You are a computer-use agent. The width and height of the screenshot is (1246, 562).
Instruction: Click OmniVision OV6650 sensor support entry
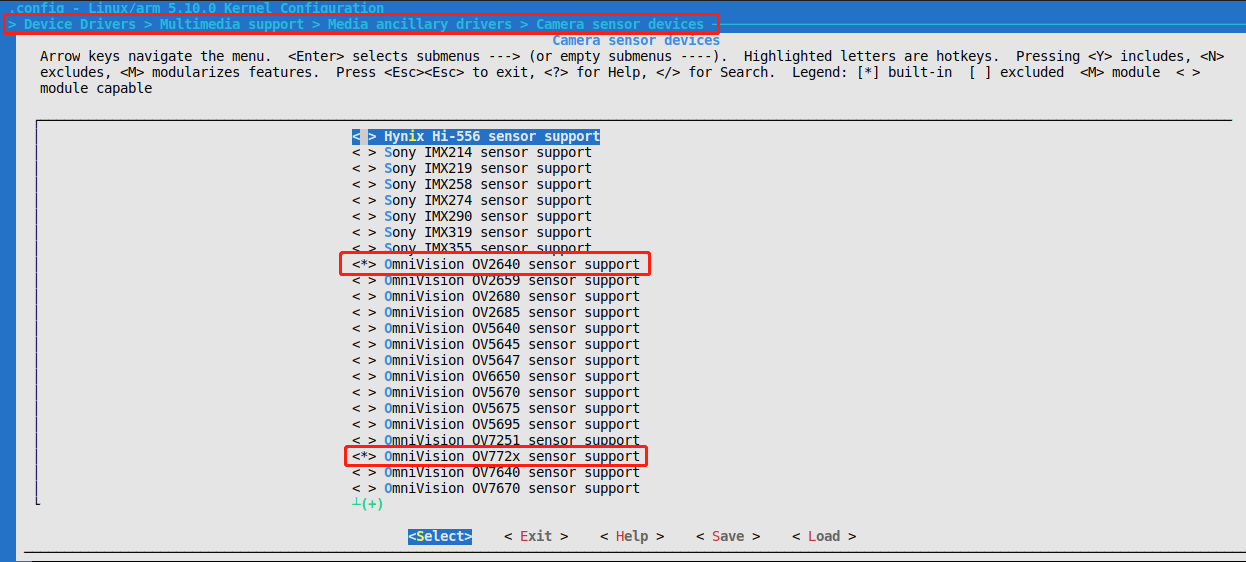coord(496,376)
